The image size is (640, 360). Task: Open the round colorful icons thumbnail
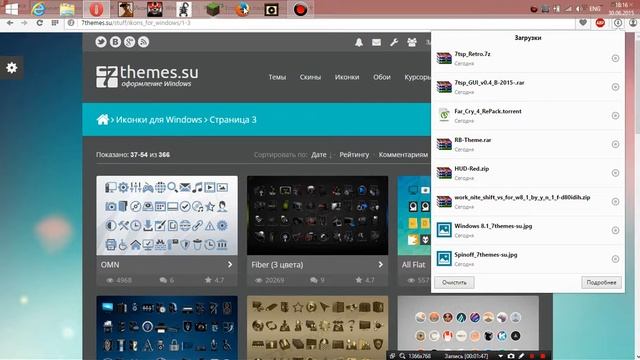[x=468, y=324]
